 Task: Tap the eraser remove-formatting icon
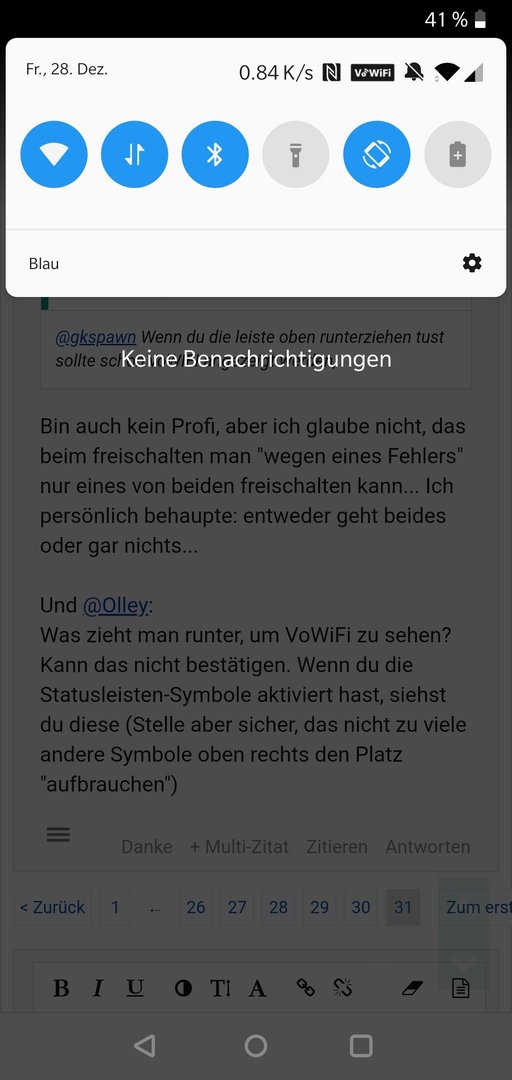411,989
